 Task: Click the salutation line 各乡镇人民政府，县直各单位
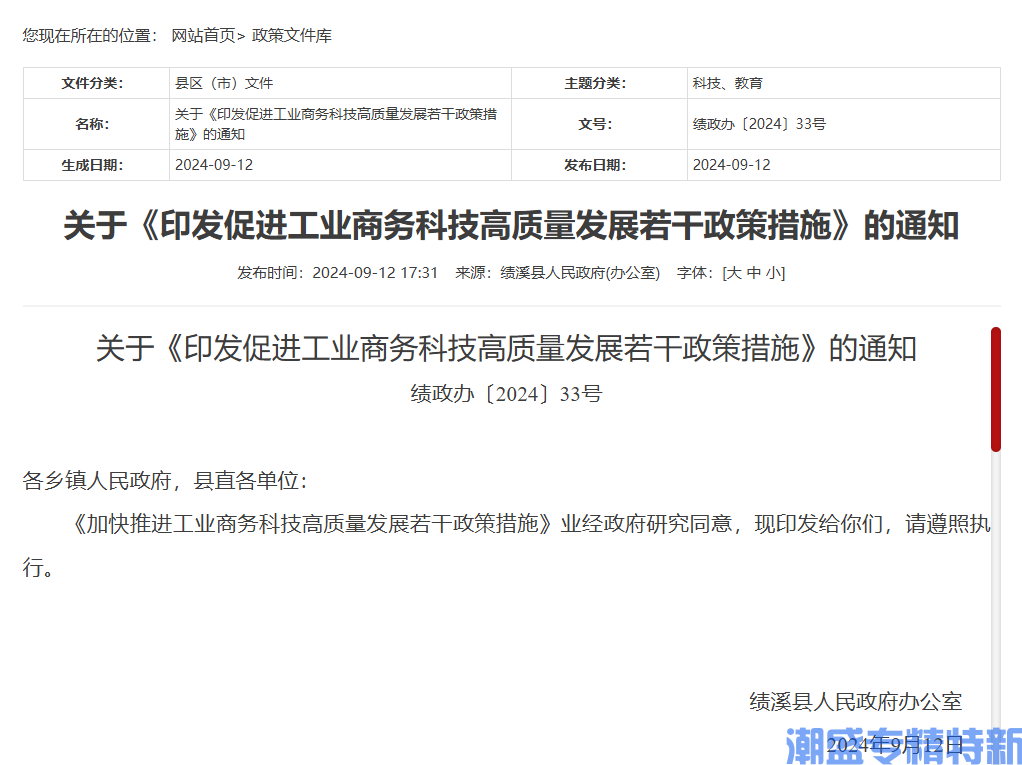(x=164, y=481)
